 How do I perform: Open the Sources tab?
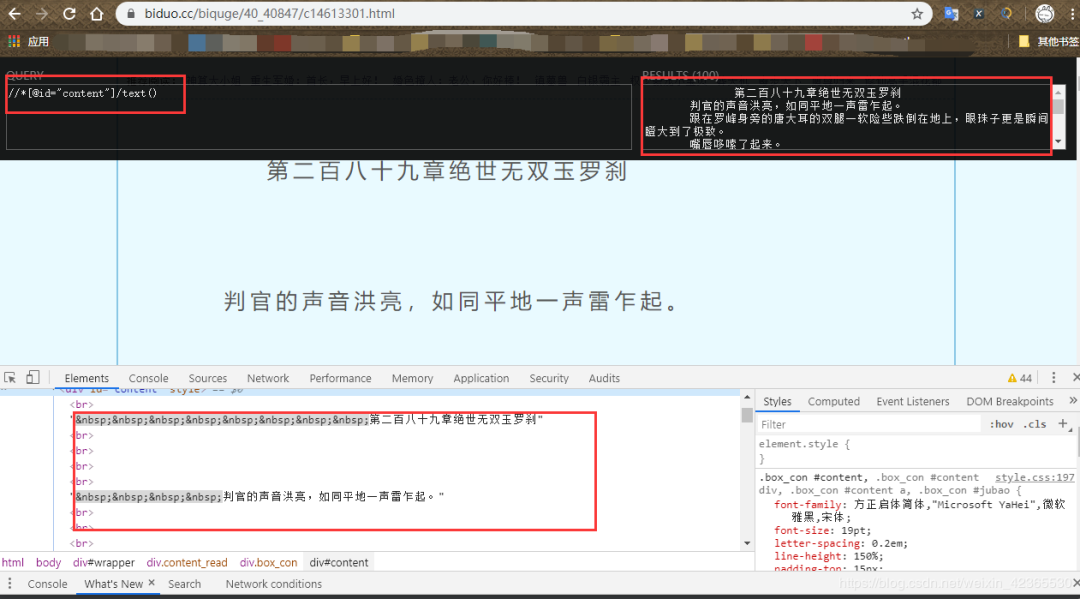(x=207, y=378)
